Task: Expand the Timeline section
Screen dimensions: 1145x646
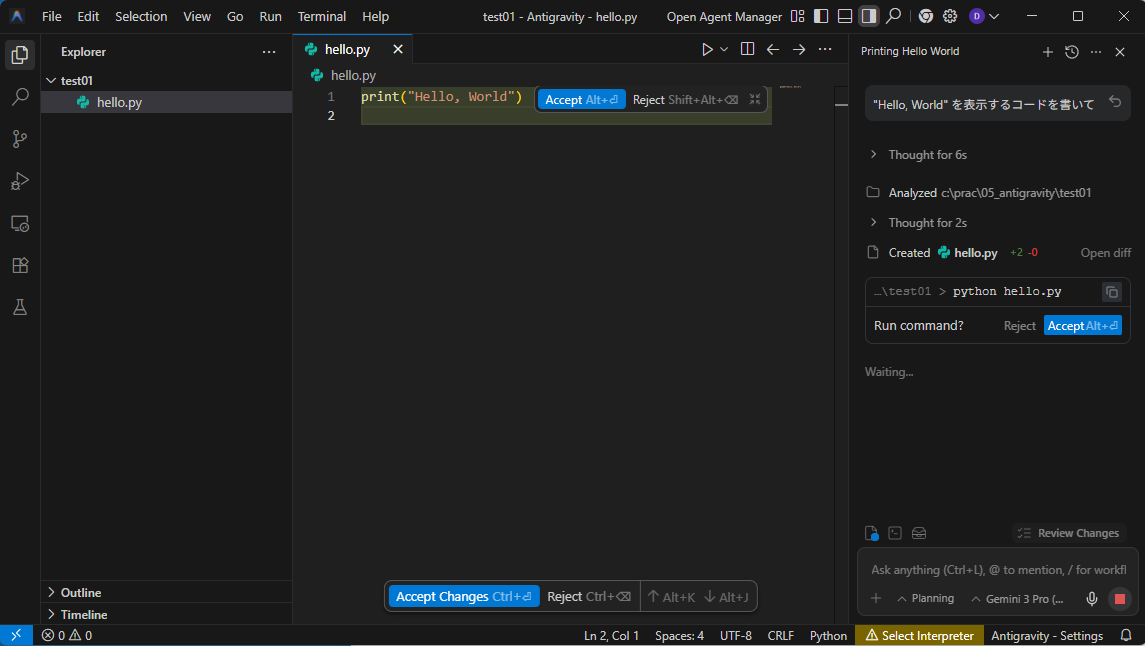Action: (x=166, y=614)
